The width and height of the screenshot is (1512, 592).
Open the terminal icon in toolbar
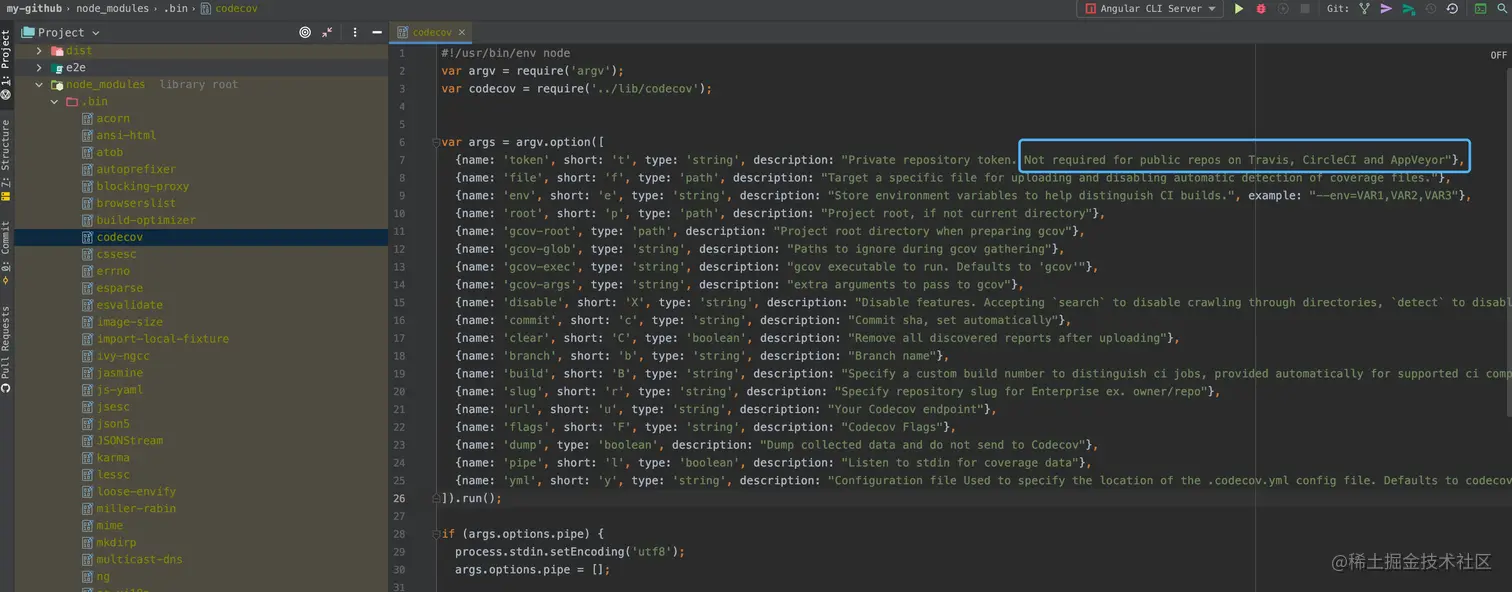click(1480, 8)
